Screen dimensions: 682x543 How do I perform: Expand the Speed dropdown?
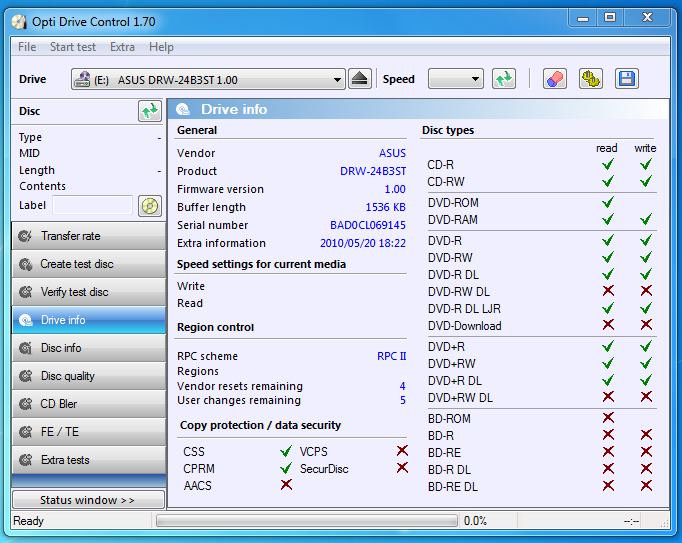point(455,79)
